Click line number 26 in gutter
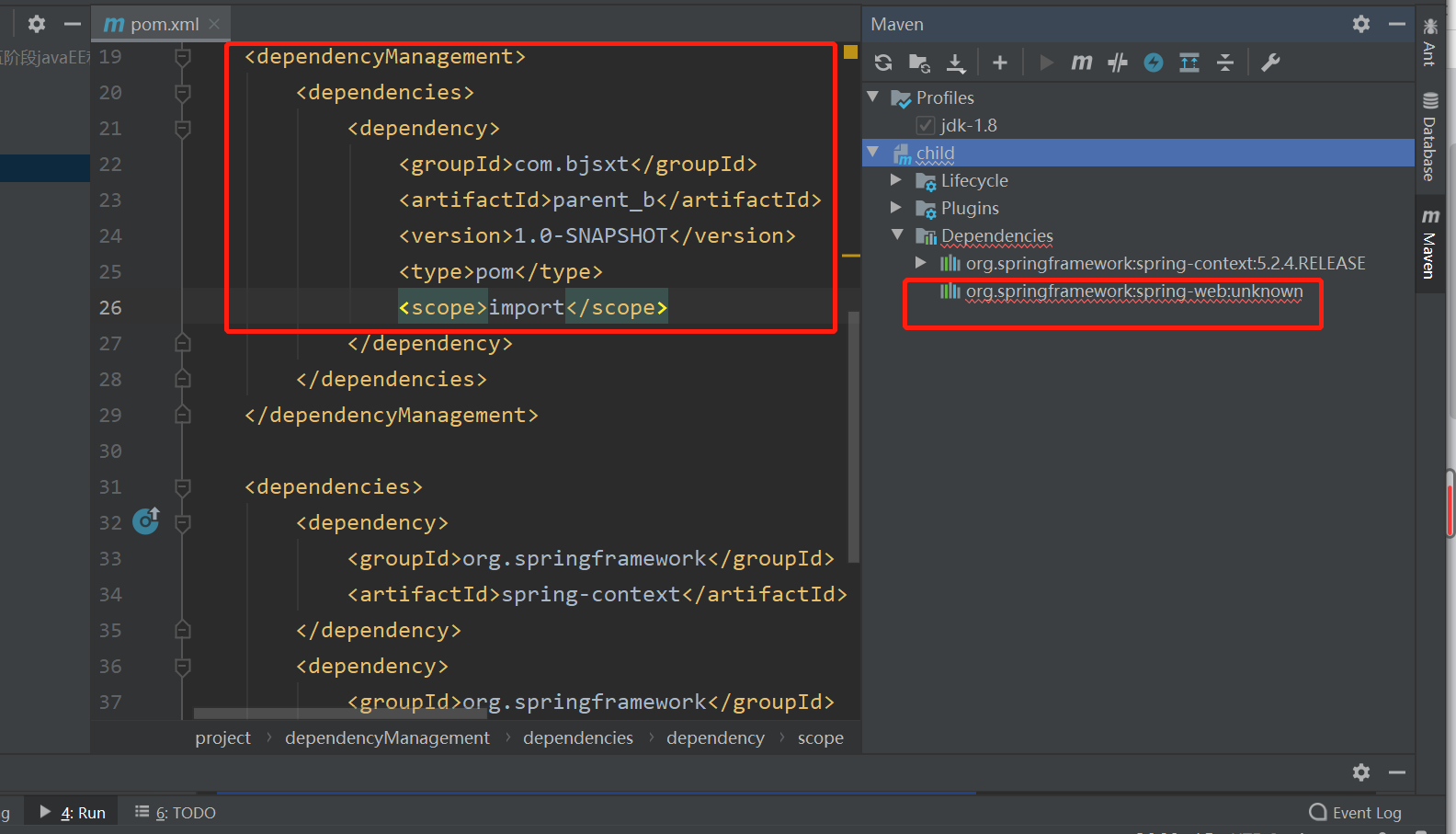 point(110,307)
